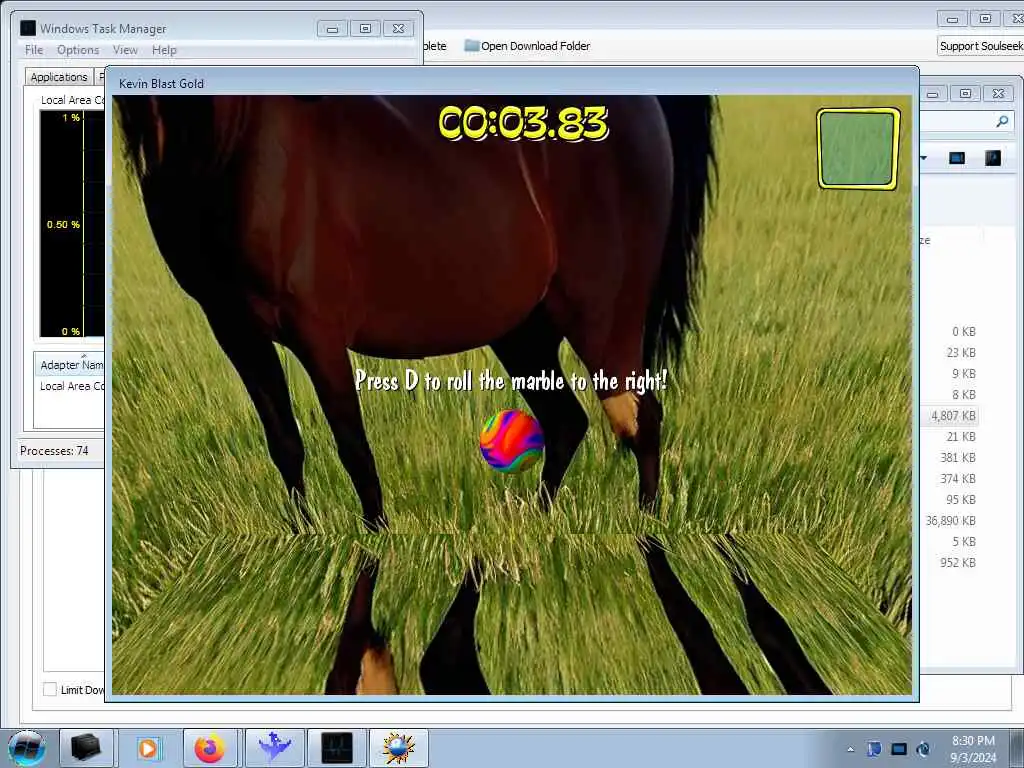Screen dimensions: 1024x768
Task: Switch to Firefox from the taskbar
Action: (x=210, y=748)
